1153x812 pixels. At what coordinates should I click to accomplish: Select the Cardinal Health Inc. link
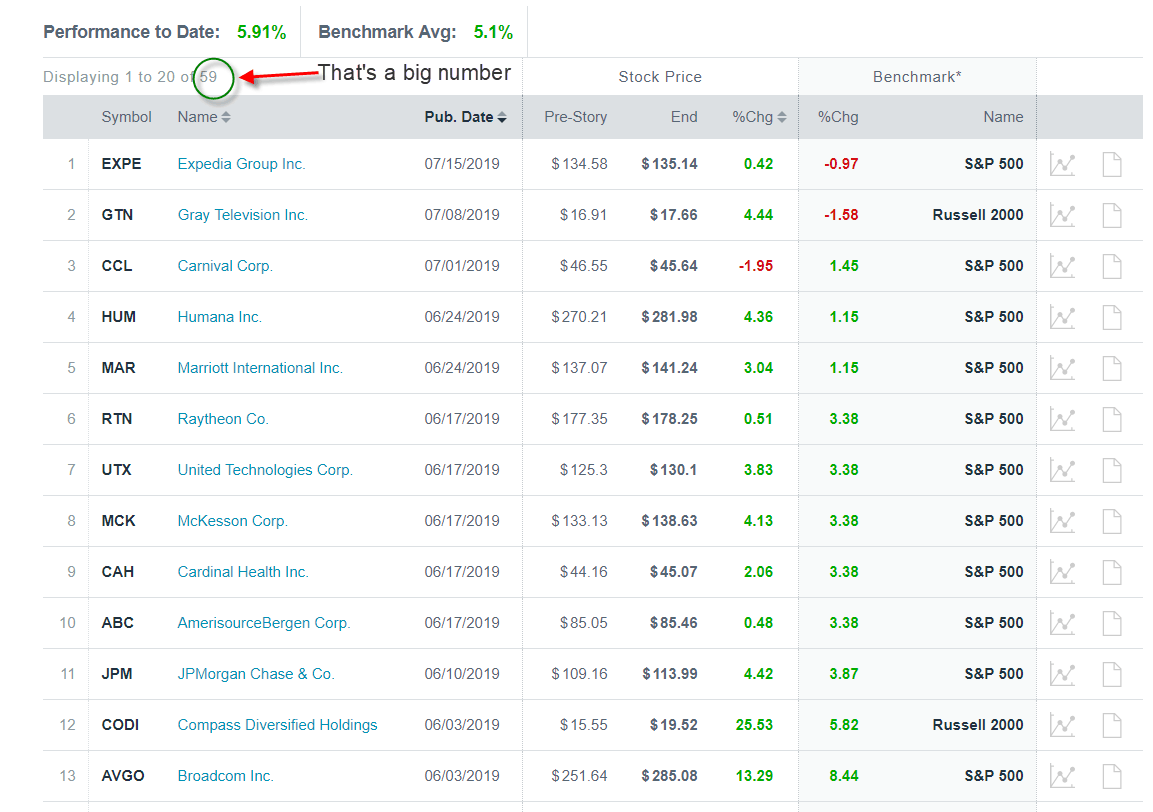(x=243, y=572)
